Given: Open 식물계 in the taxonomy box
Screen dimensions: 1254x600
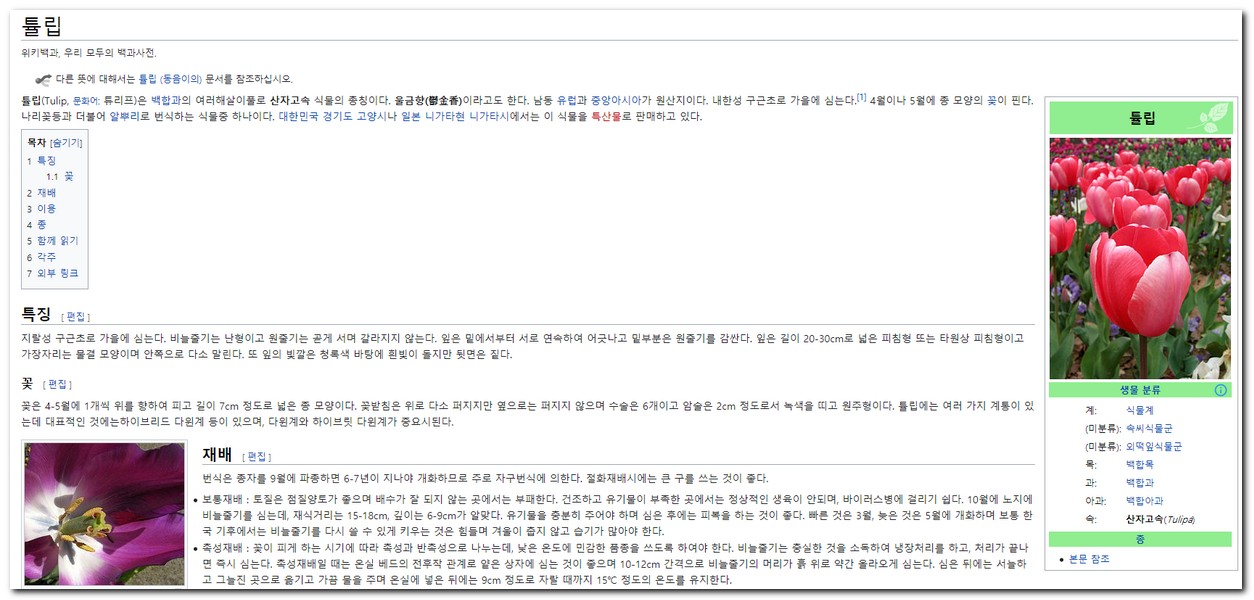Looking at the screenshot, I should tap(1139, 410).
